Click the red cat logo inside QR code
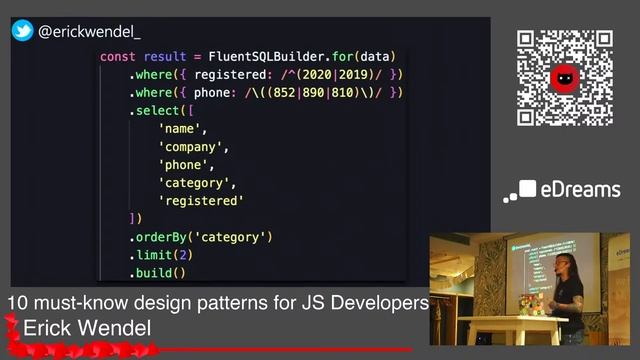Screen dimensions: 640x360 coord(564,78)
